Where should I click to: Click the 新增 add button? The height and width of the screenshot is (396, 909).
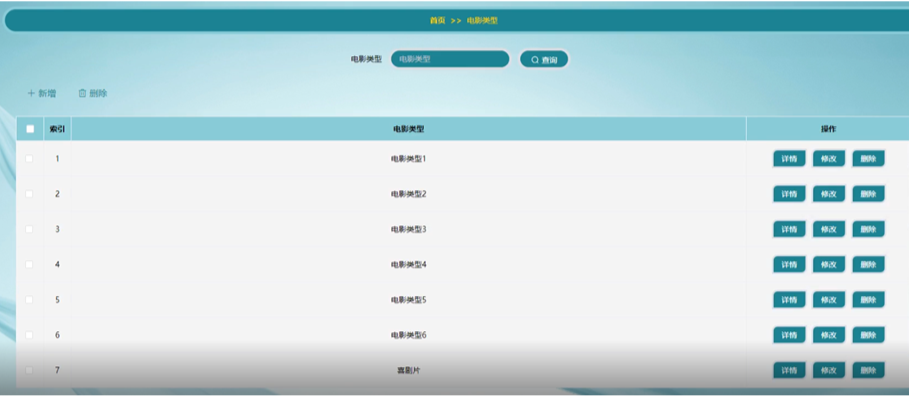click(42, 93)
